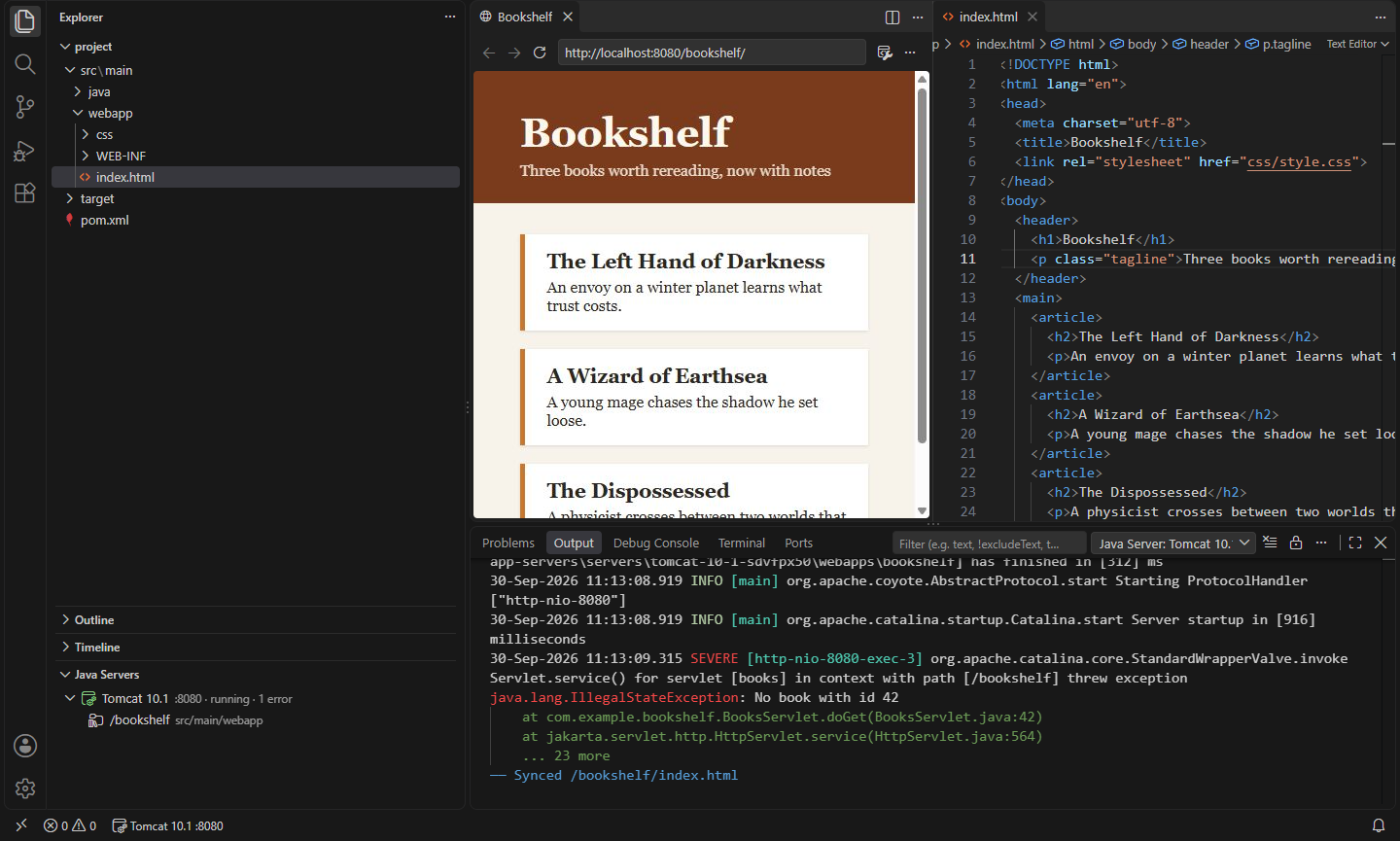Open the Accounts menu
This screenshot has width=1400, height=841.
pos(25,746)
